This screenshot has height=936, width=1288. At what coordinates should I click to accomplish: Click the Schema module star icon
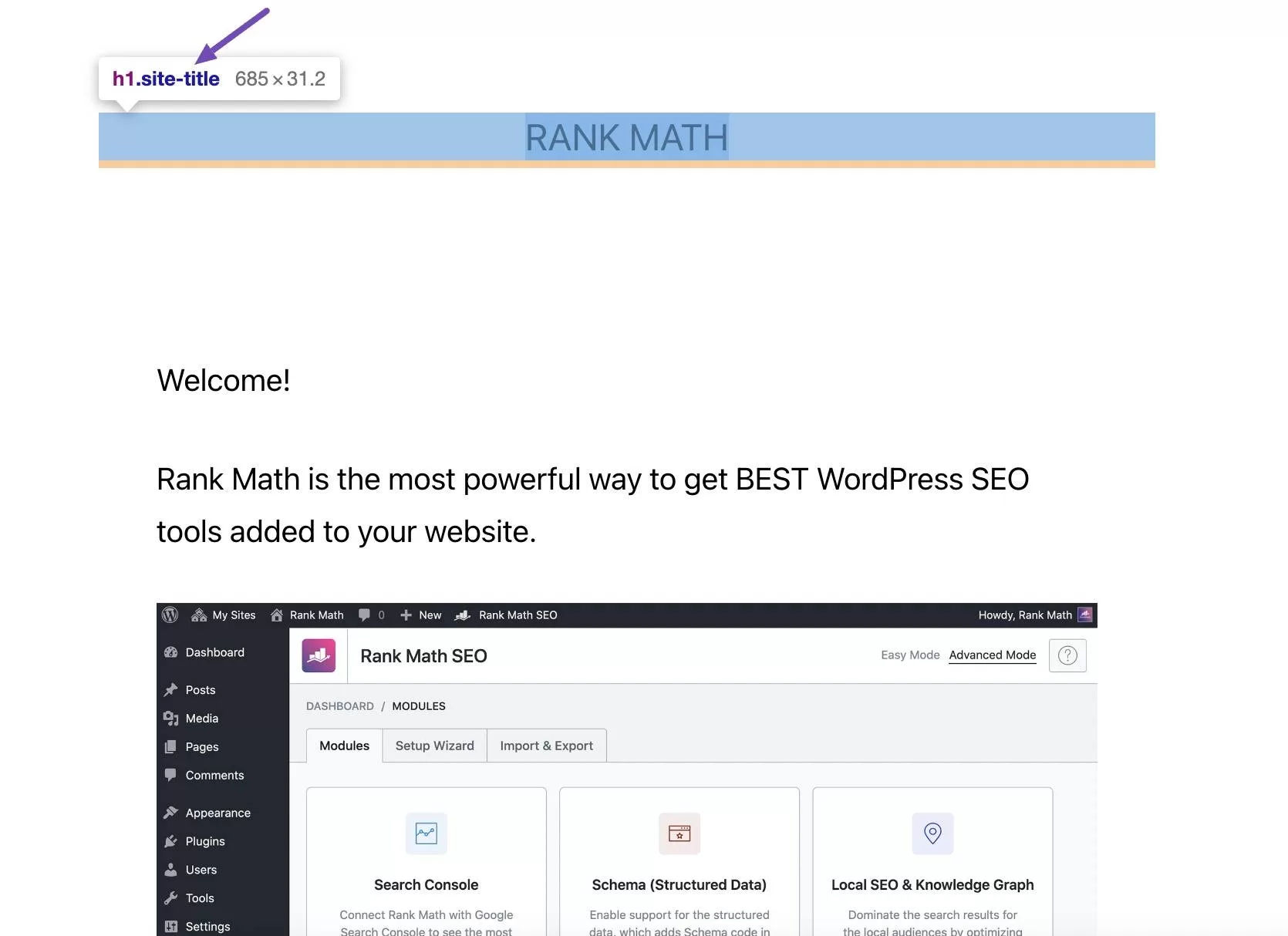[x=679, y=833]
